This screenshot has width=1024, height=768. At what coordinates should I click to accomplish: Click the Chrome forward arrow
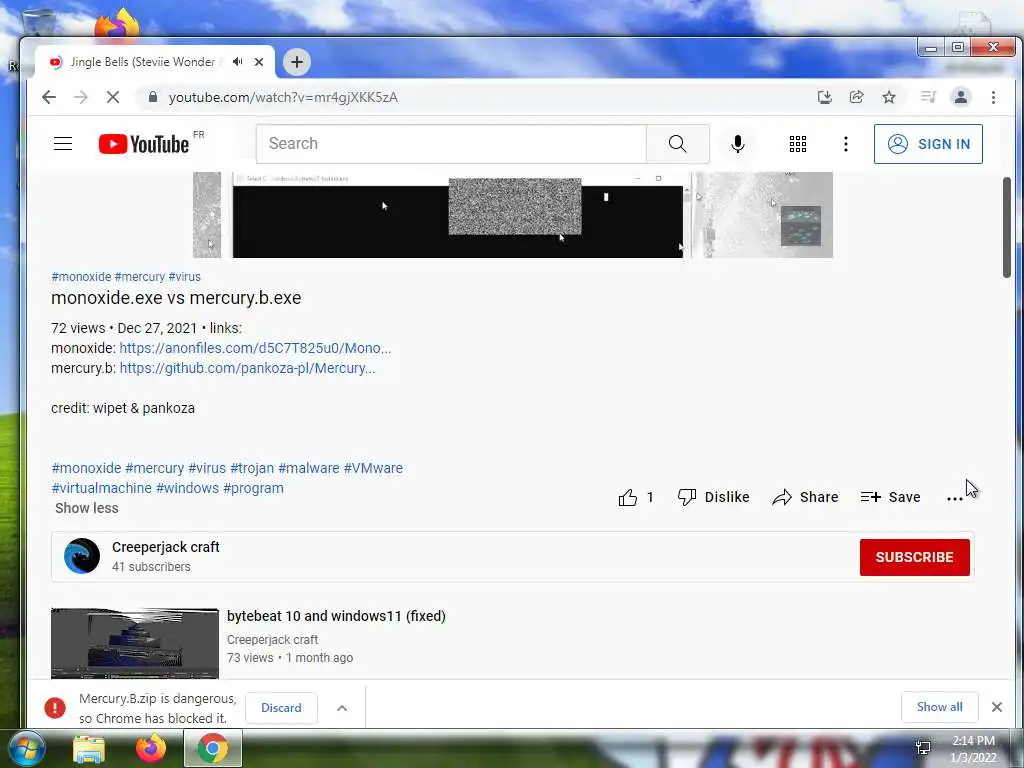[x=81, y=97]
